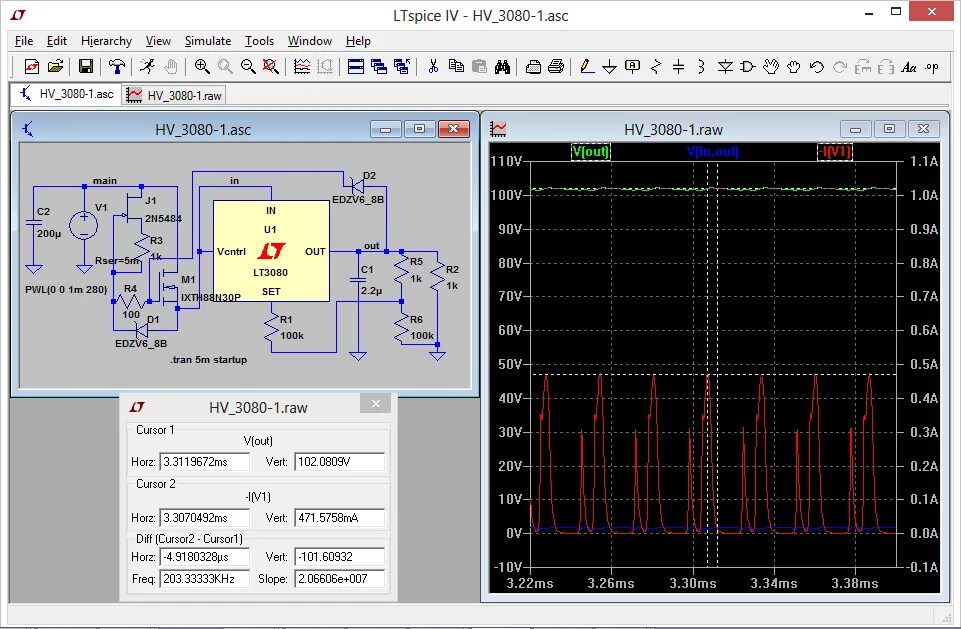Click Zoom Full Extents crossed magnifier icon
The width and height of the screenshot is (961, 629).
pos(270,66)
